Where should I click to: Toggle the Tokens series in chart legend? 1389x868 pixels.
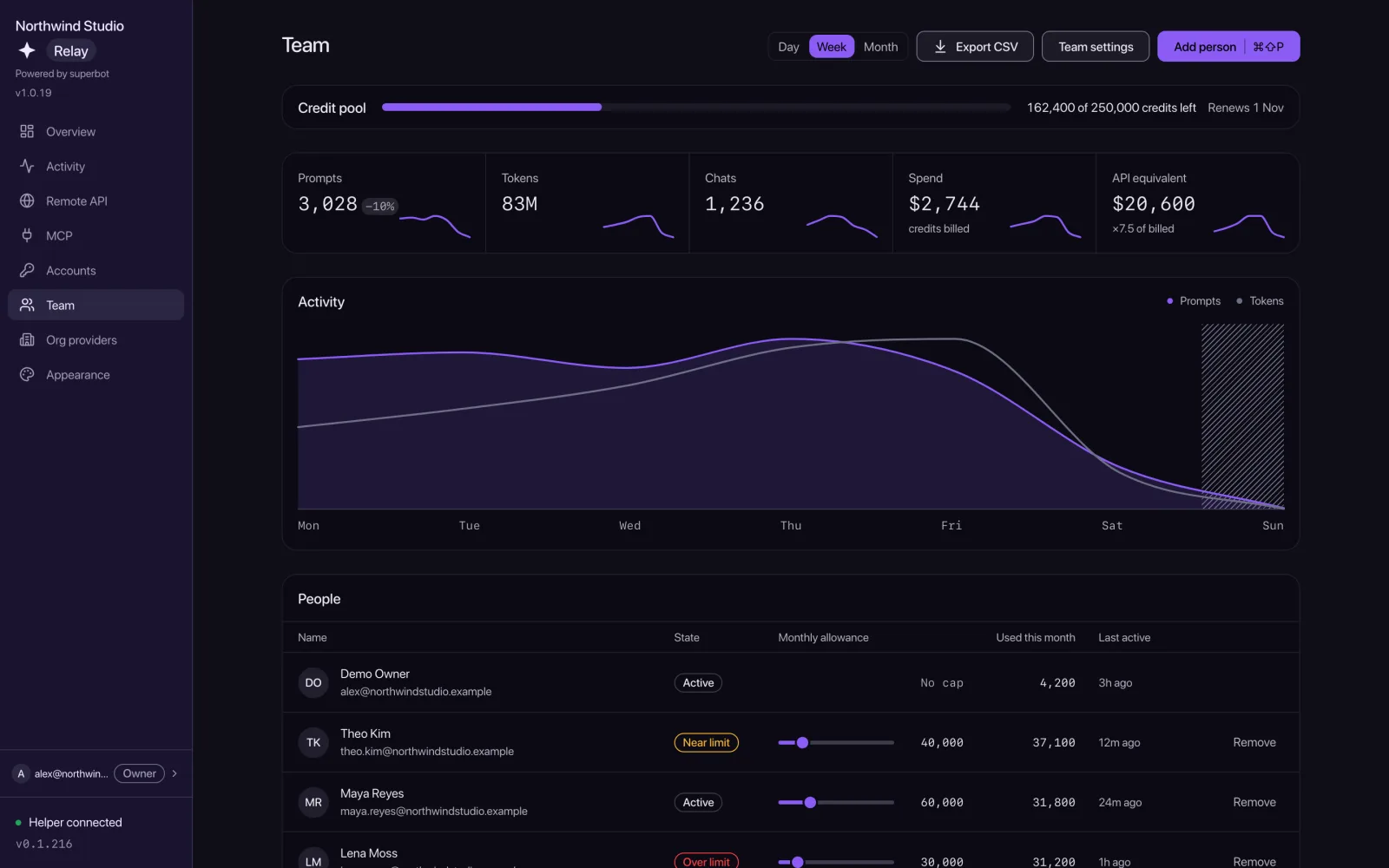[1260, 301]
